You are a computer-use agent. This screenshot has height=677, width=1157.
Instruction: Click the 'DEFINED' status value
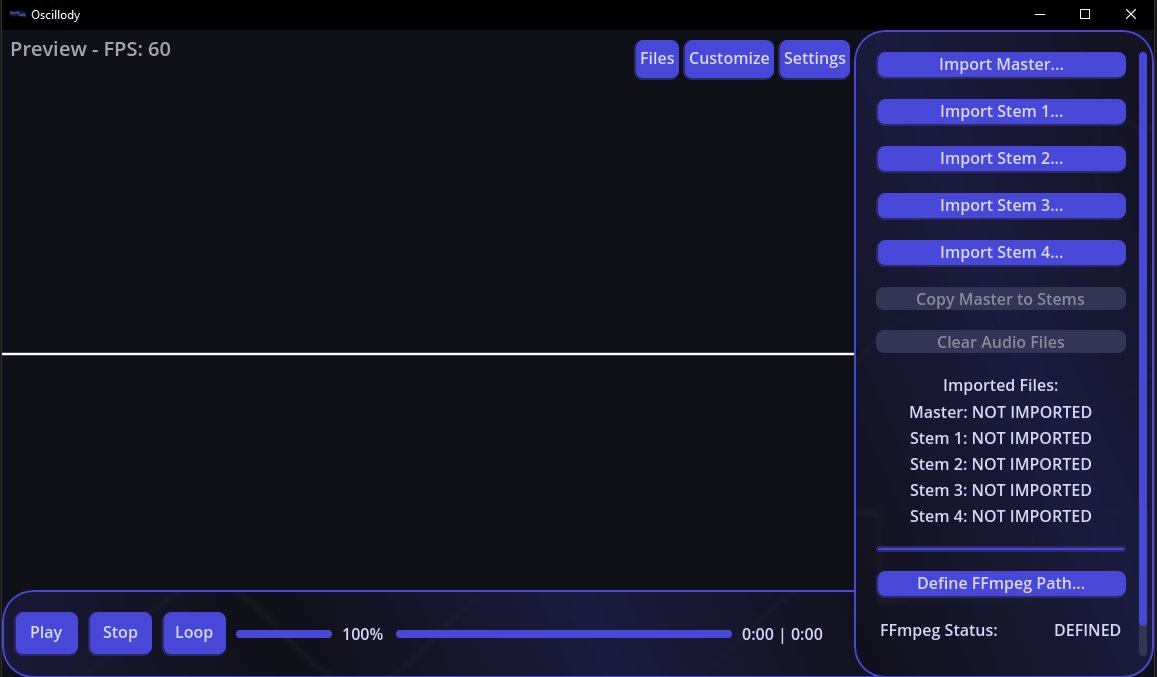(1087, 630)
